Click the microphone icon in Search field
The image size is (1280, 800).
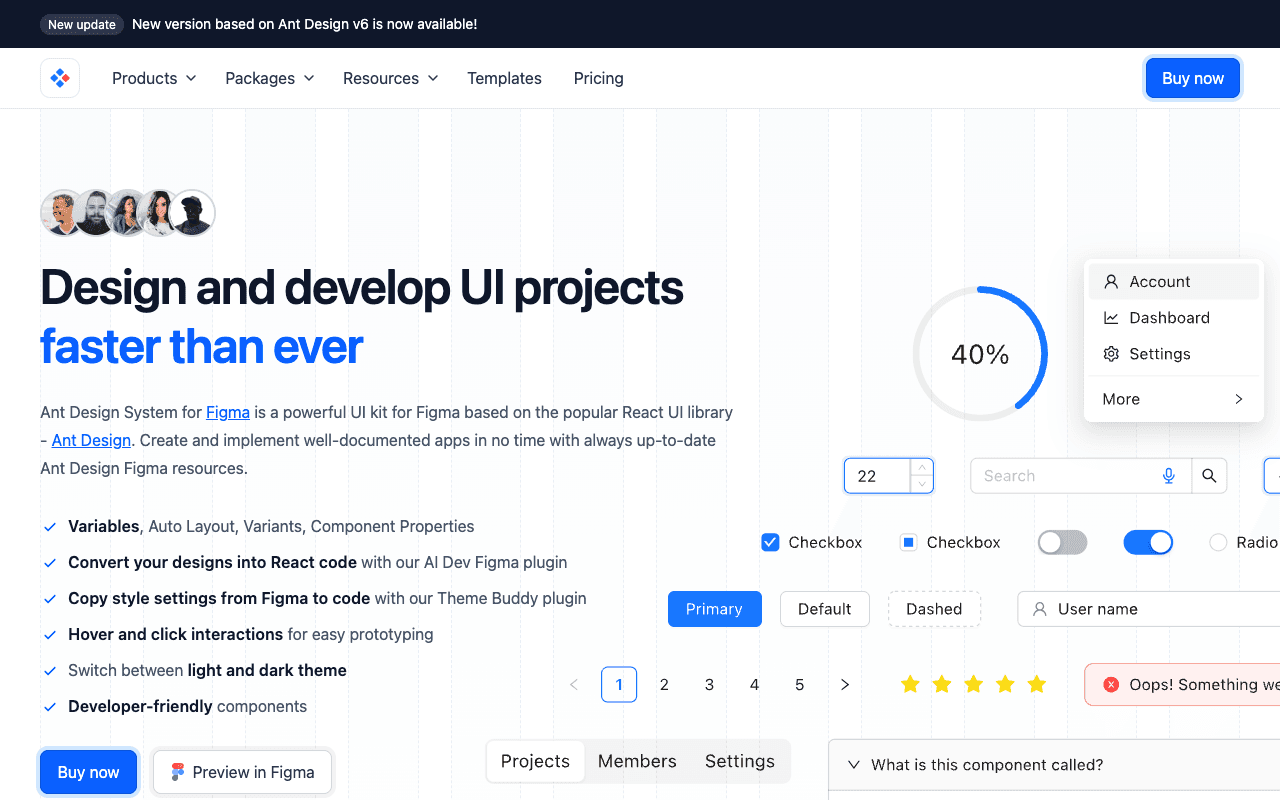coord(1169,476)
